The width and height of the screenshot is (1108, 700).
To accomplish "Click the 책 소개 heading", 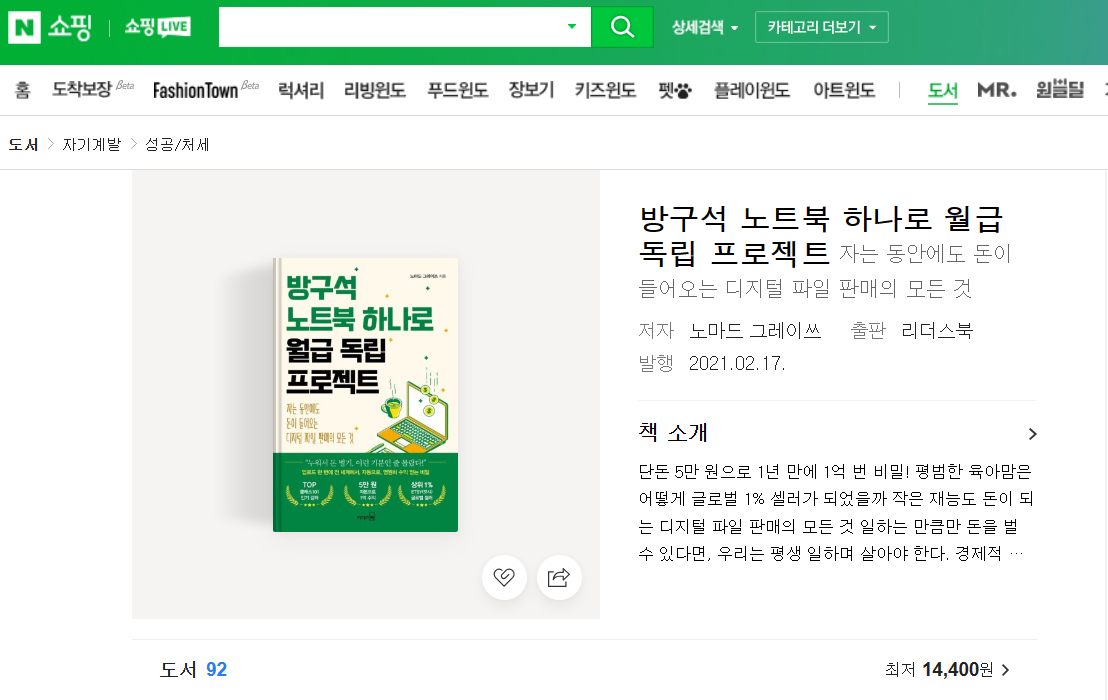I will [x=673, y=432].
